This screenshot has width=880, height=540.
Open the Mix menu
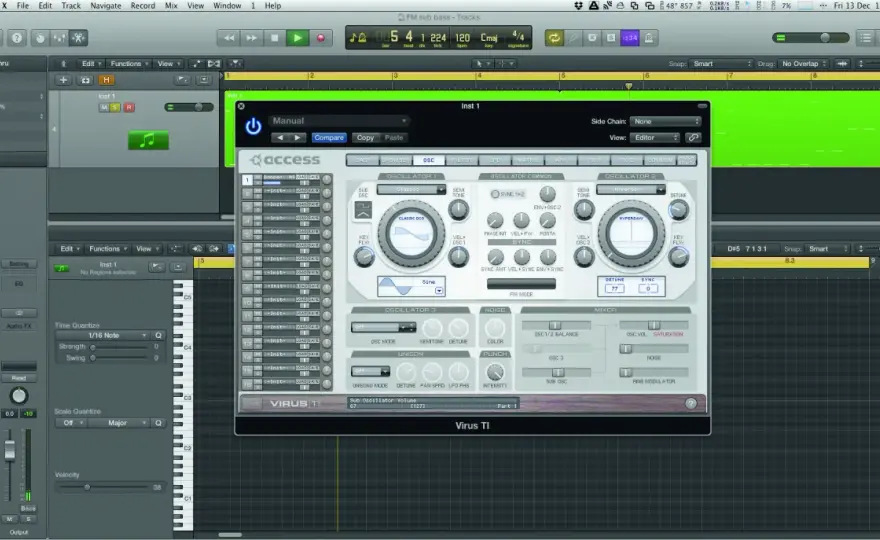click(x=171, y=6)
